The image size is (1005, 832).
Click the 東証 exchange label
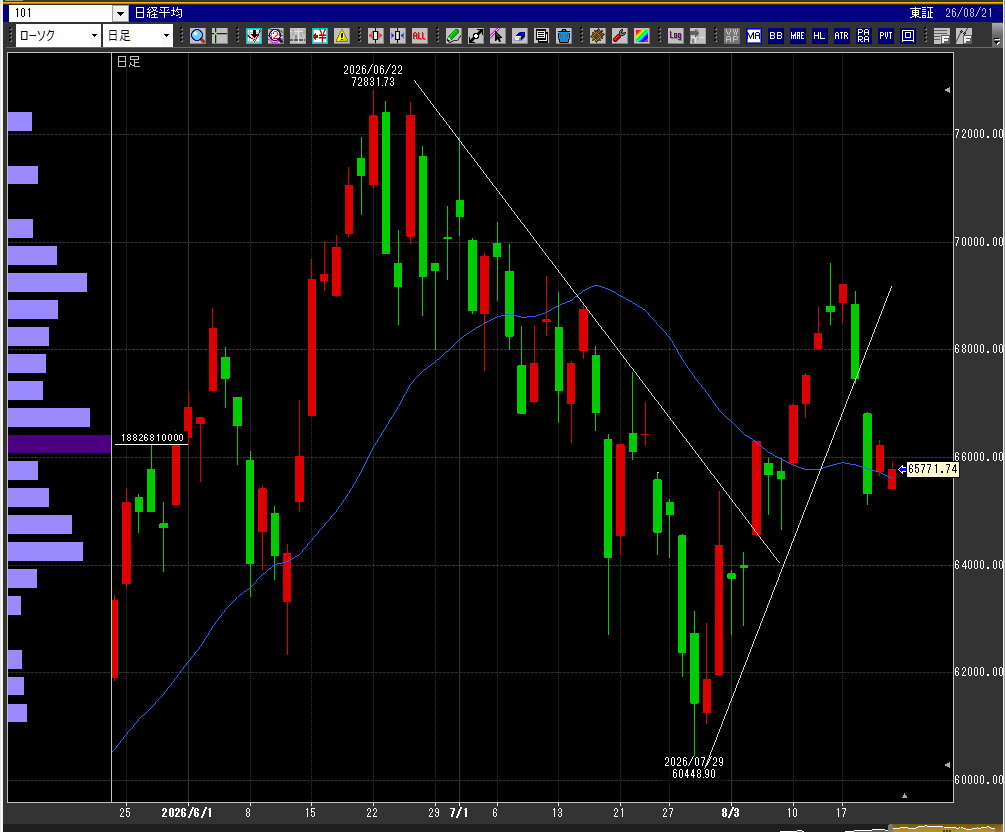[x=922, y=13]
